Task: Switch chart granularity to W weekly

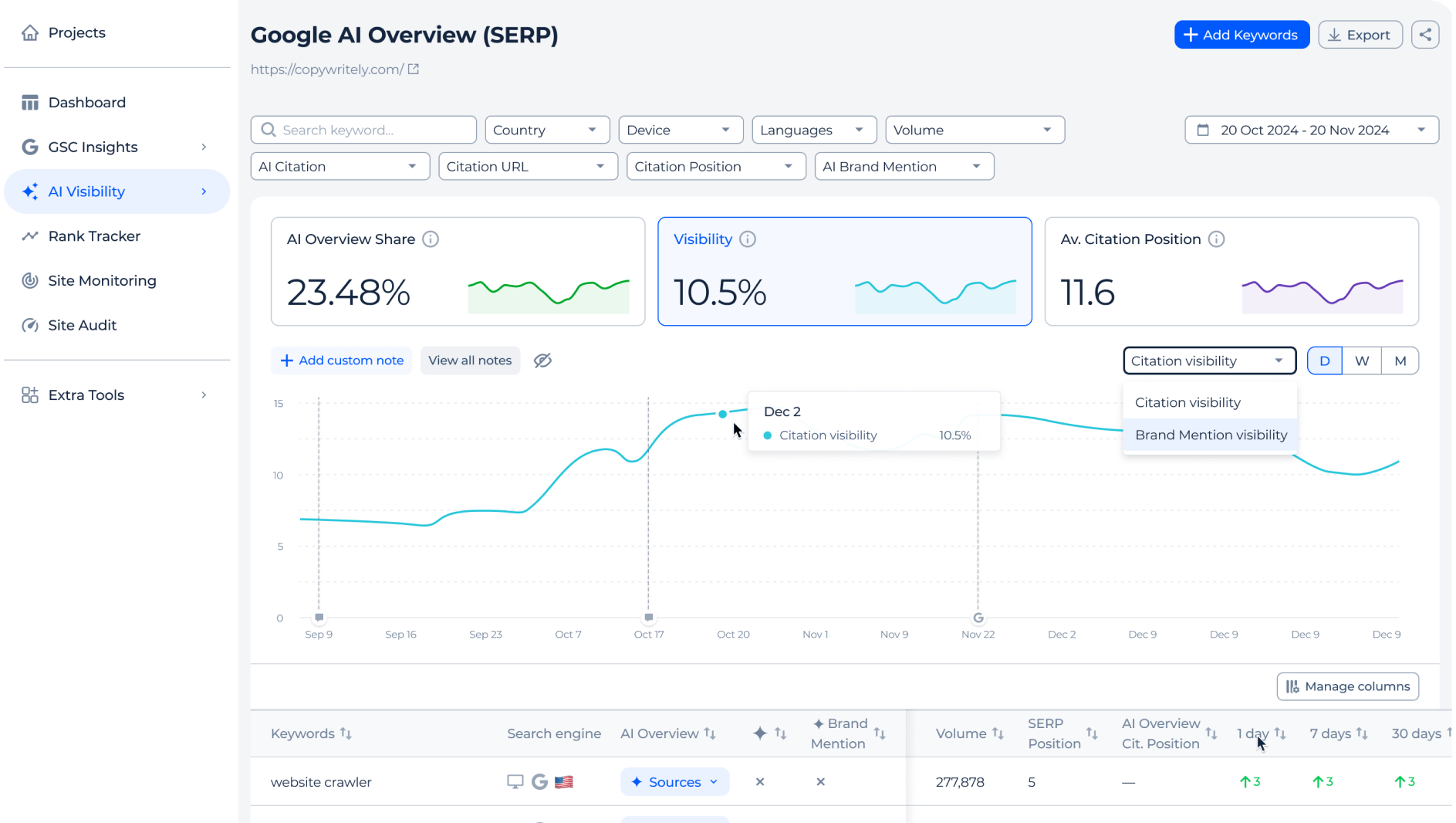Action: 1362,360
